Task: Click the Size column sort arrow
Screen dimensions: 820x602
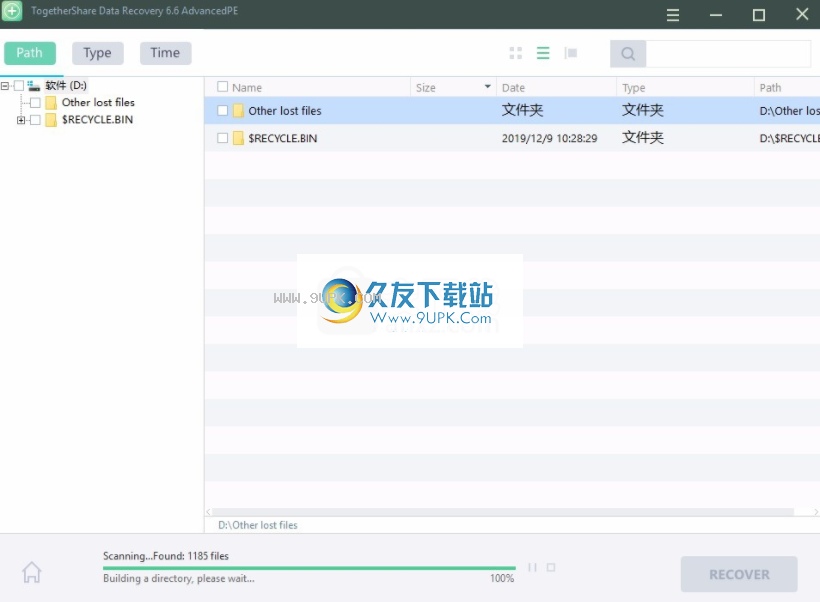Action: pyautogui.click(x=487, y=86)
